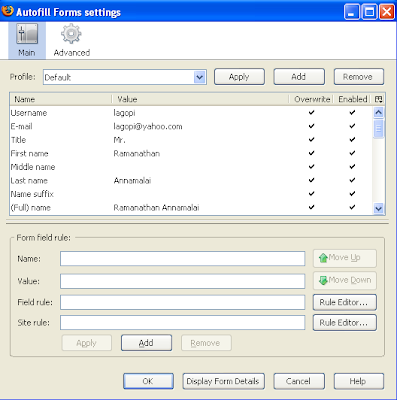Minimize the Autofill Forms settings window
Viewport: 397px width, 400px height.
click(x=351, y=12)
